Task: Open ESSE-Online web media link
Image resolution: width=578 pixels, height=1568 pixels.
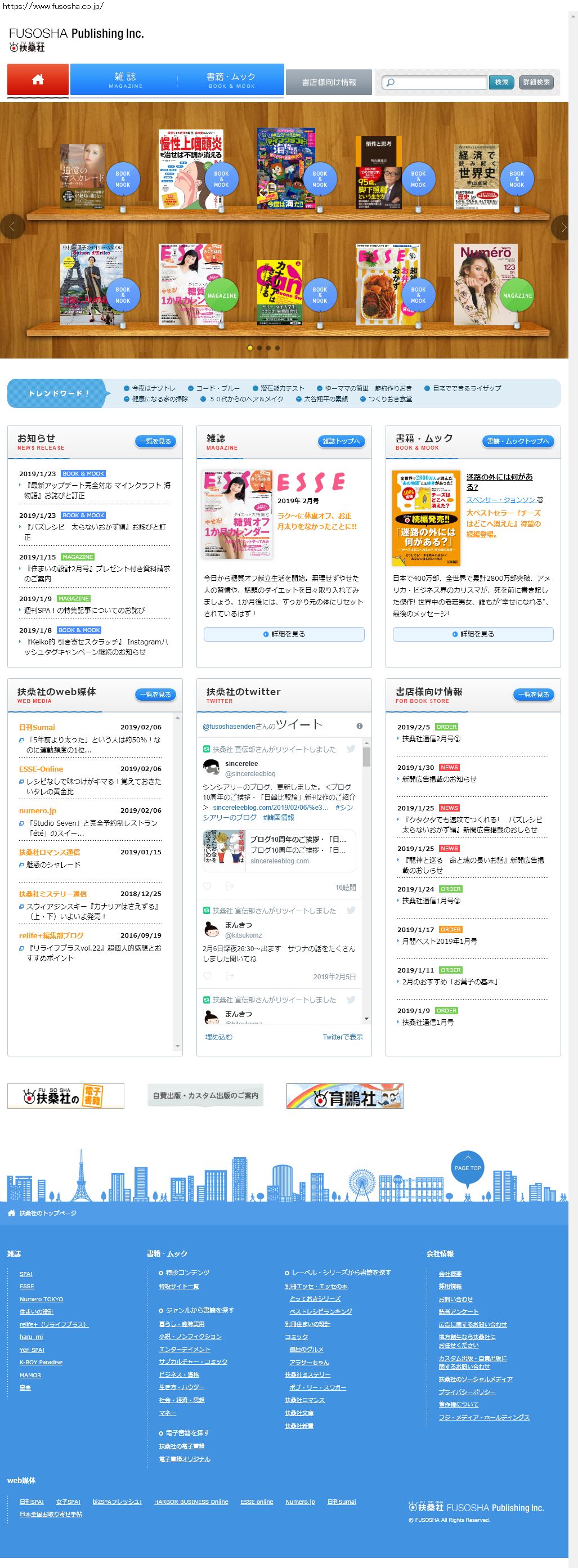Action: [x=41, y=769]
